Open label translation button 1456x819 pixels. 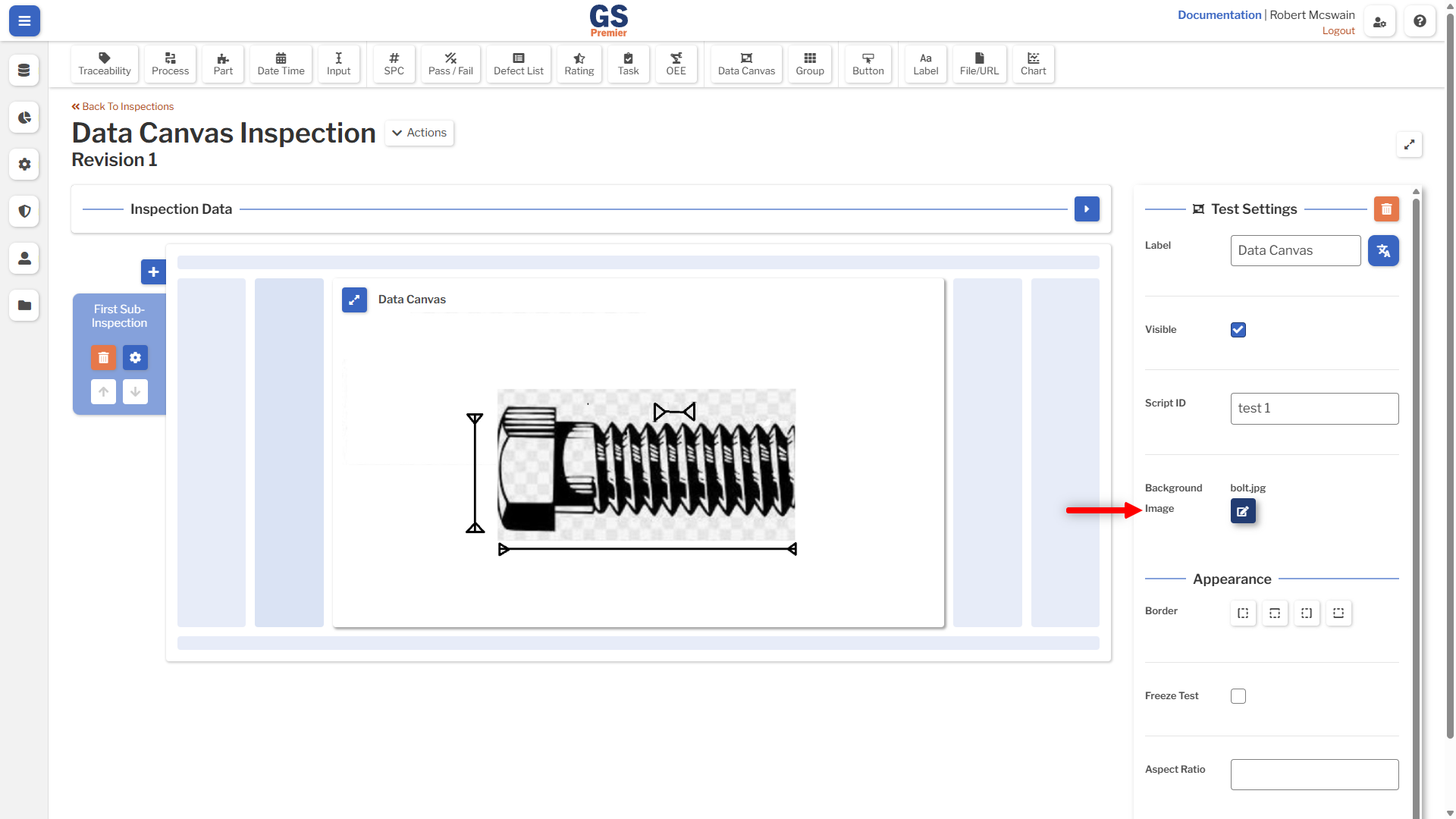click(1383, 250)
